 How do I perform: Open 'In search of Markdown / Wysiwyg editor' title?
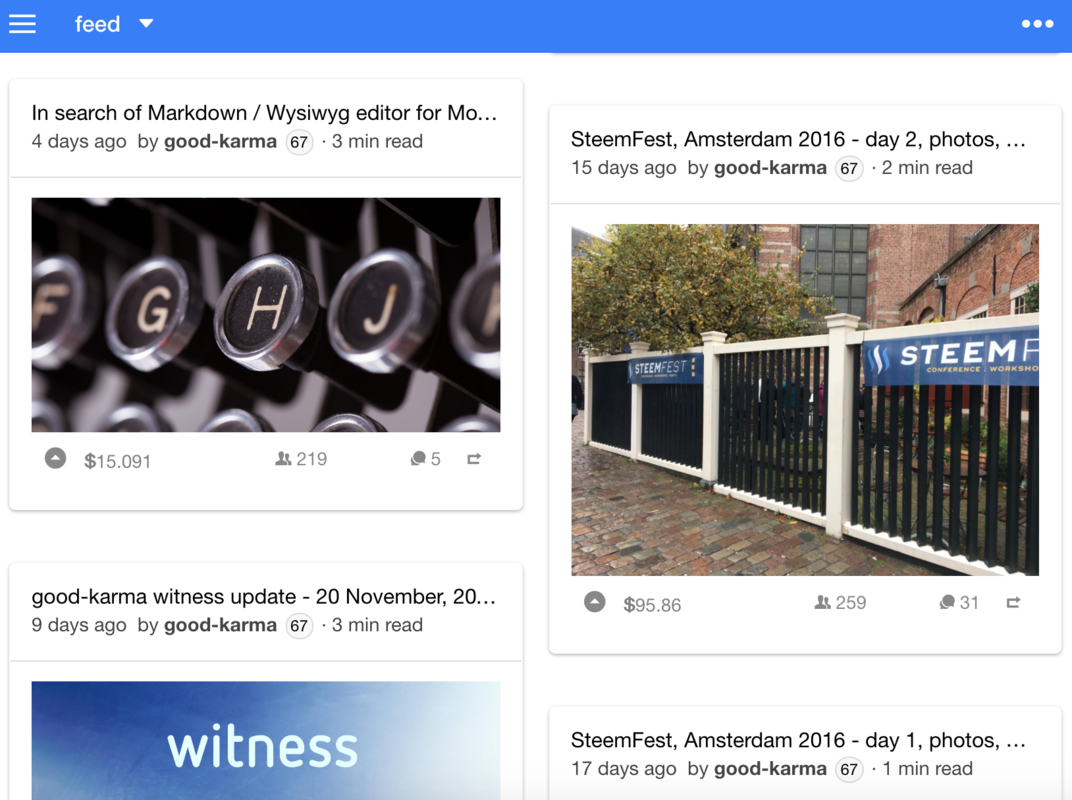265,113
